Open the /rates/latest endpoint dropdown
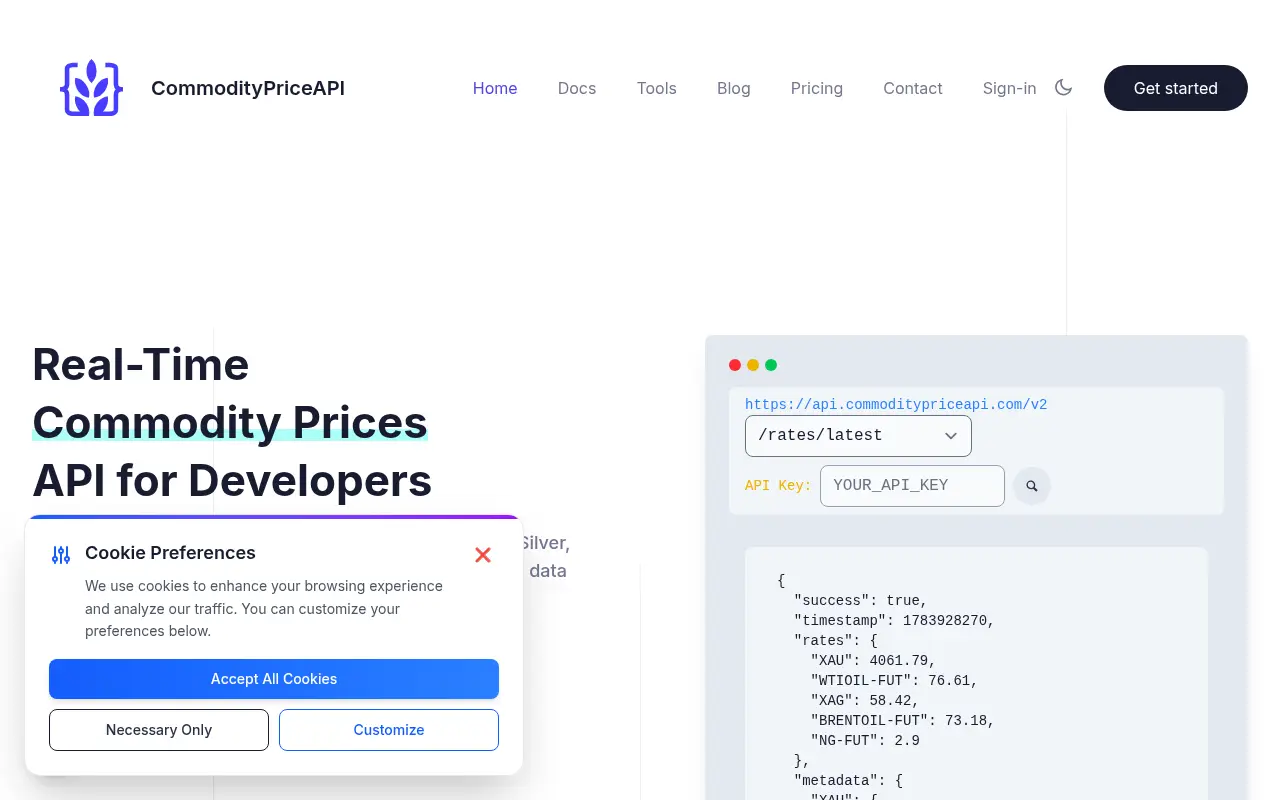This screenshot has height=800, width=1280. (x=858, y=436)
